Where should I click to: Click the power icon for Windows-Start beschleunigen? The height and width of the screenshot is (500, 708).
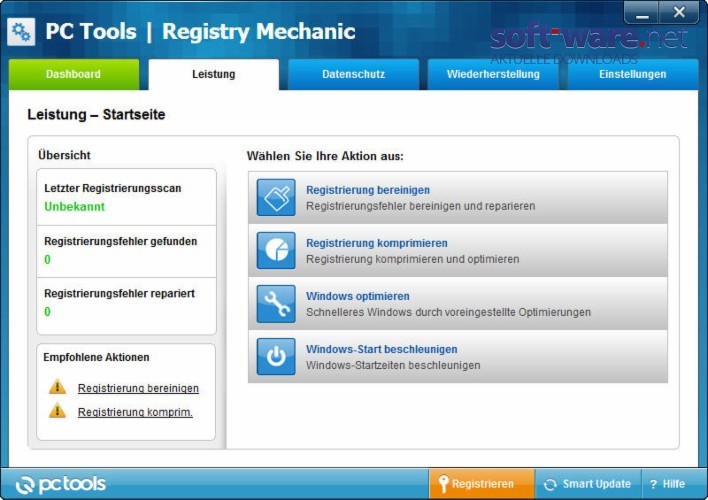pos(276,356)
